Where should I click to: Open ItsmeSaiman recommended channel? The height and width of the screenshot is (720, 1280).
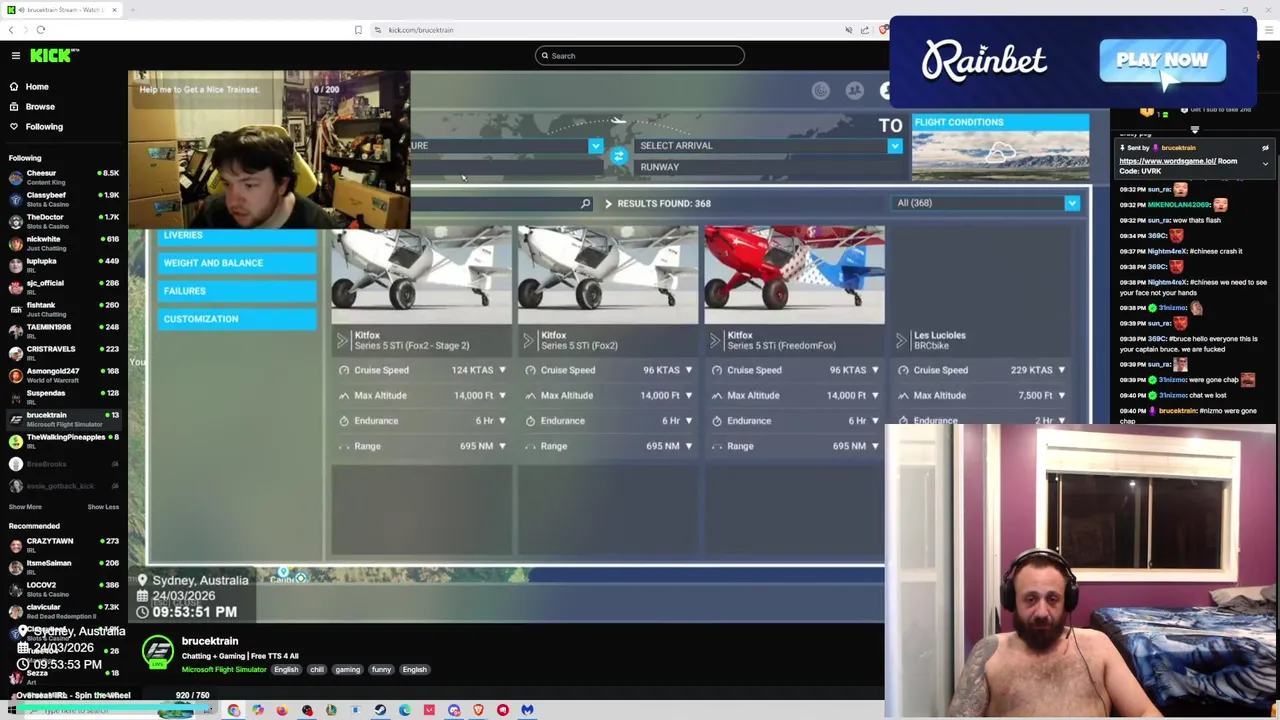click(x=62, y=567)
